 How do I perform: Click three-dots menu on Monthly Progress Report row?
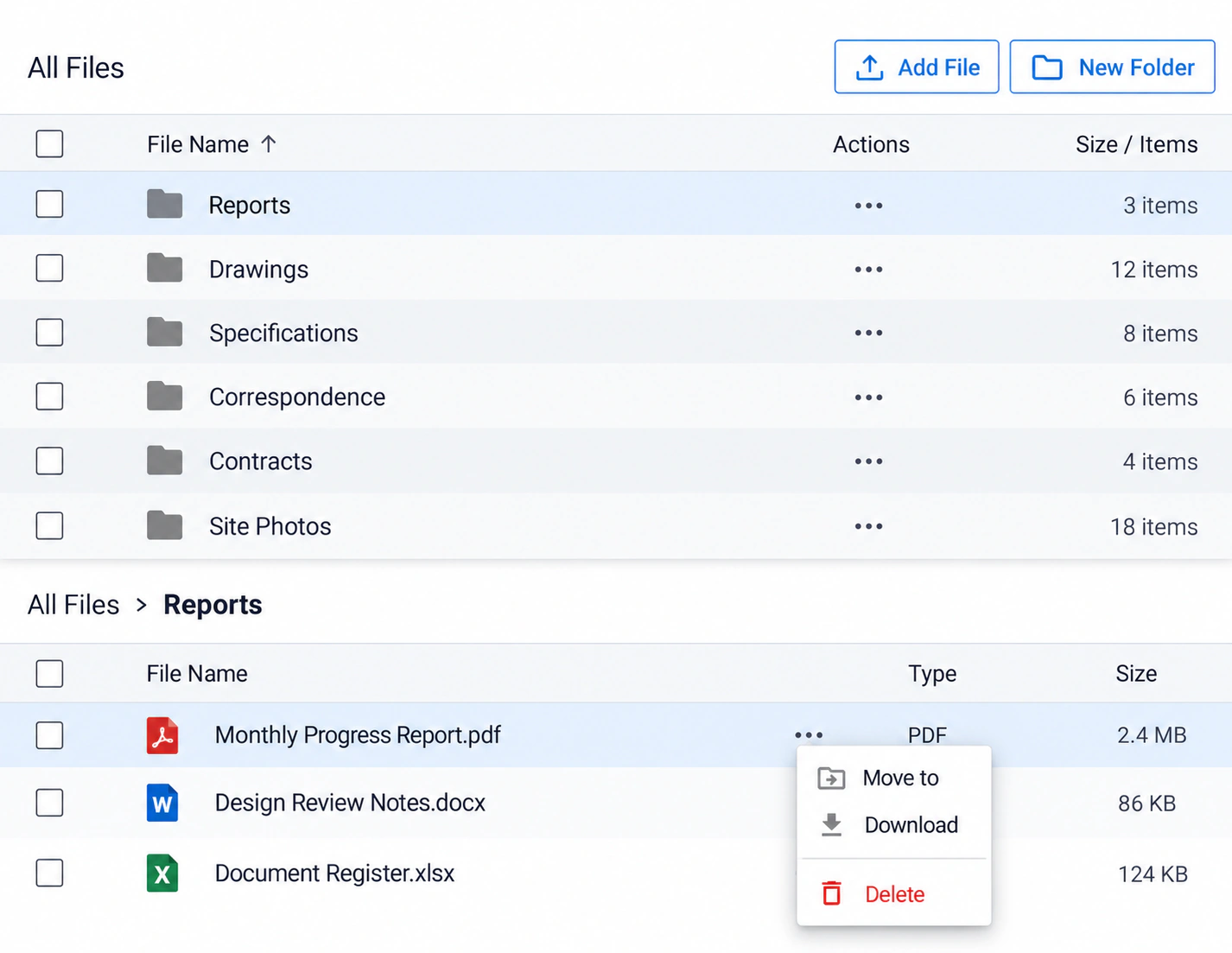coord(809,735)
